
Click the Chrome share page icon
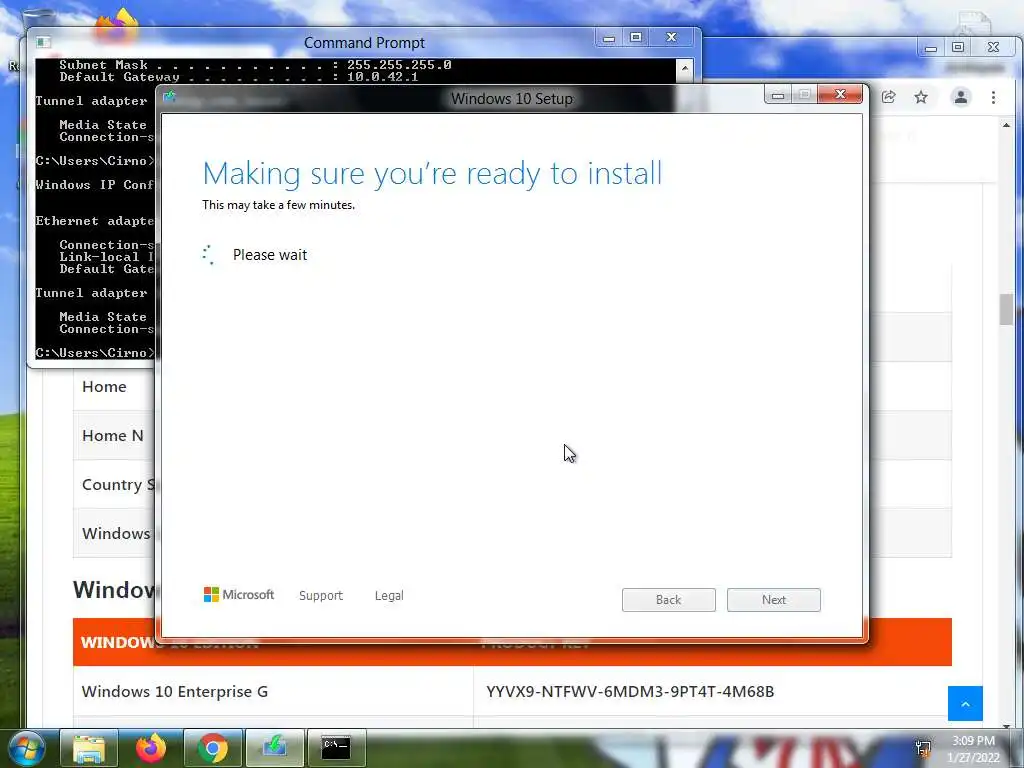click(888, 97)
